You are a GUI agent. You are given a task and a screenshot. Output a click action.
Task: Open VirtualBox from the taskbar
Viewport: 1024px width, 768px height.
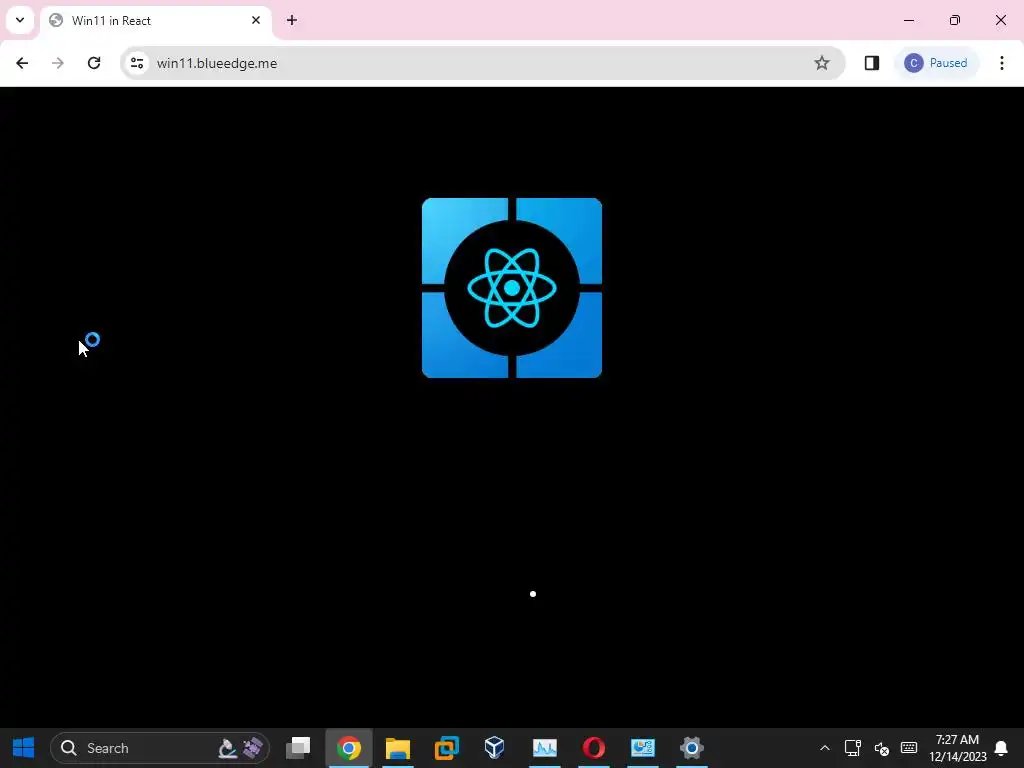tap(495, 748)
